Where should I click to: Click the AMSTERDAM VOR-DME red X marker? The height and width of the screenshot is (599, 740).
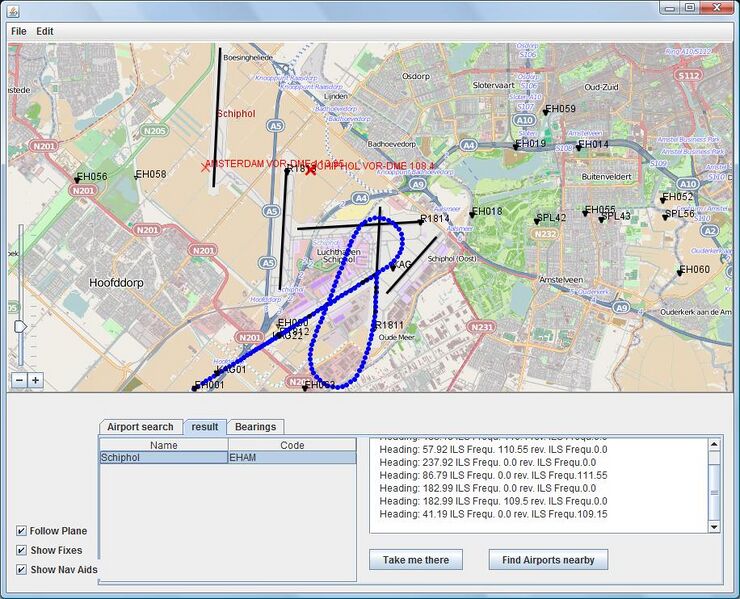[x=205, y=167]
